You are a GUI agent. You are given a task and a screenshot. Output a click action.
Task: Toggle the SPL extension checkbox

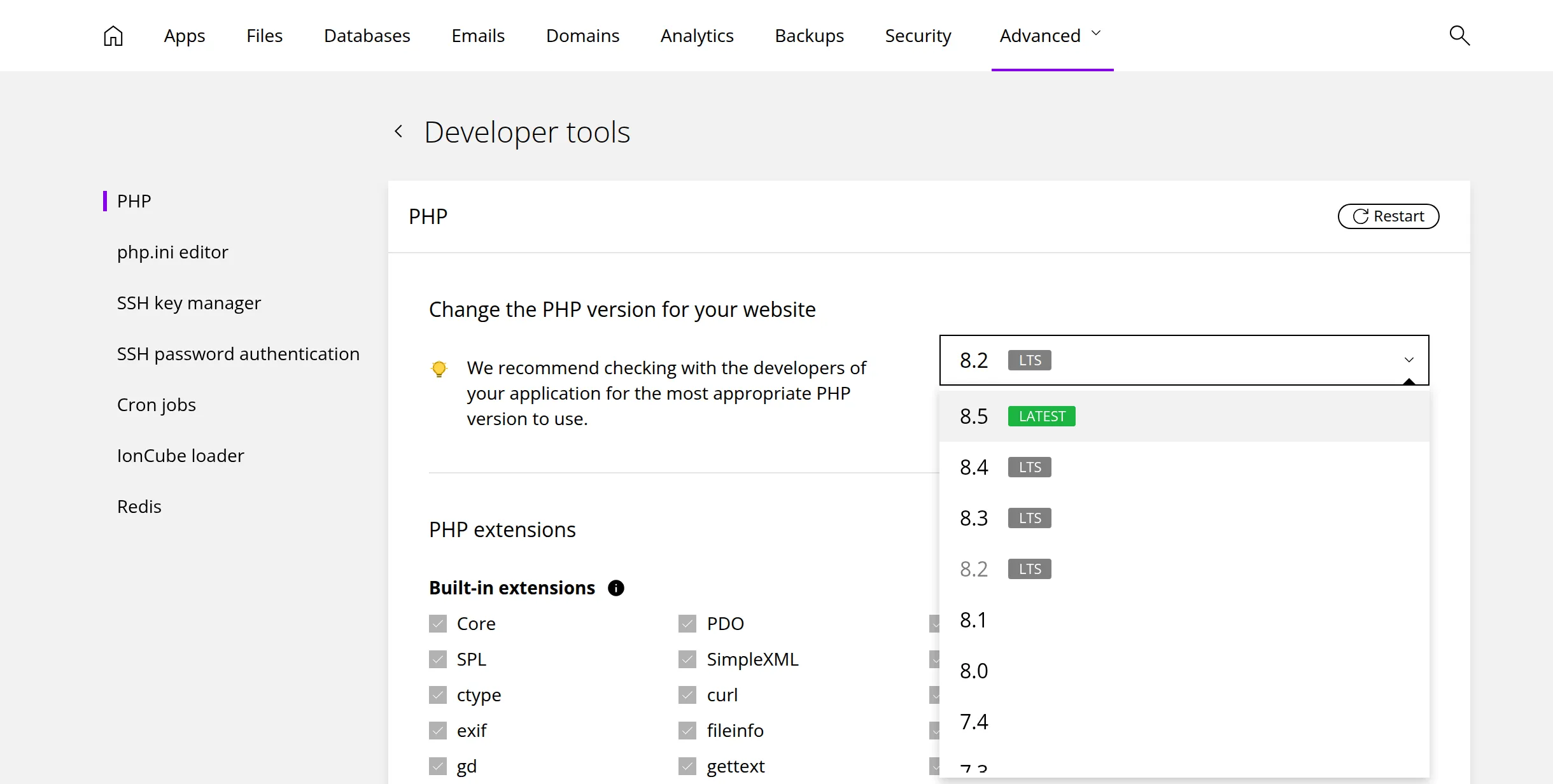pyautogui.click(x=438, y=659)
